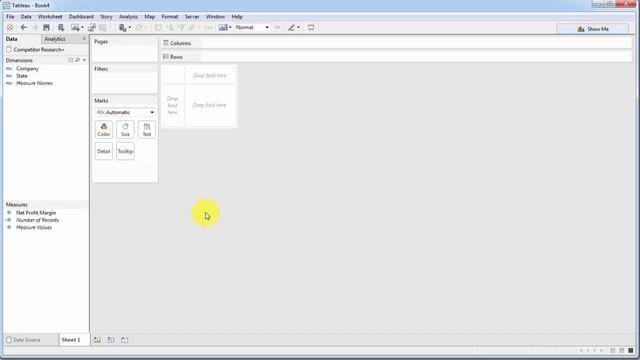
Task: Open the Help menu
Action: pyautogui.click(x=237, y=17)
